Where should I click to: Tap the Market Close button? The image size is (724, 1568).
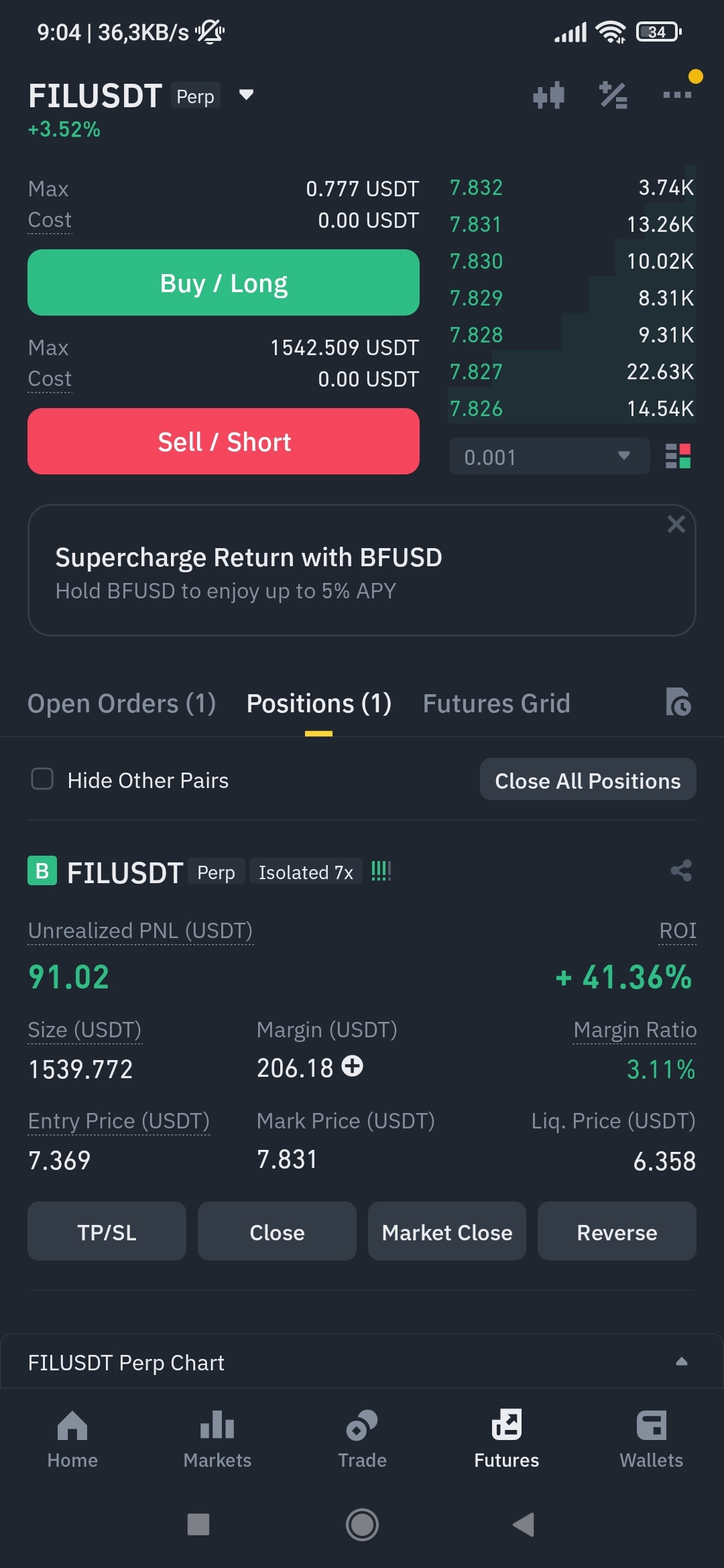[446, 1232]
